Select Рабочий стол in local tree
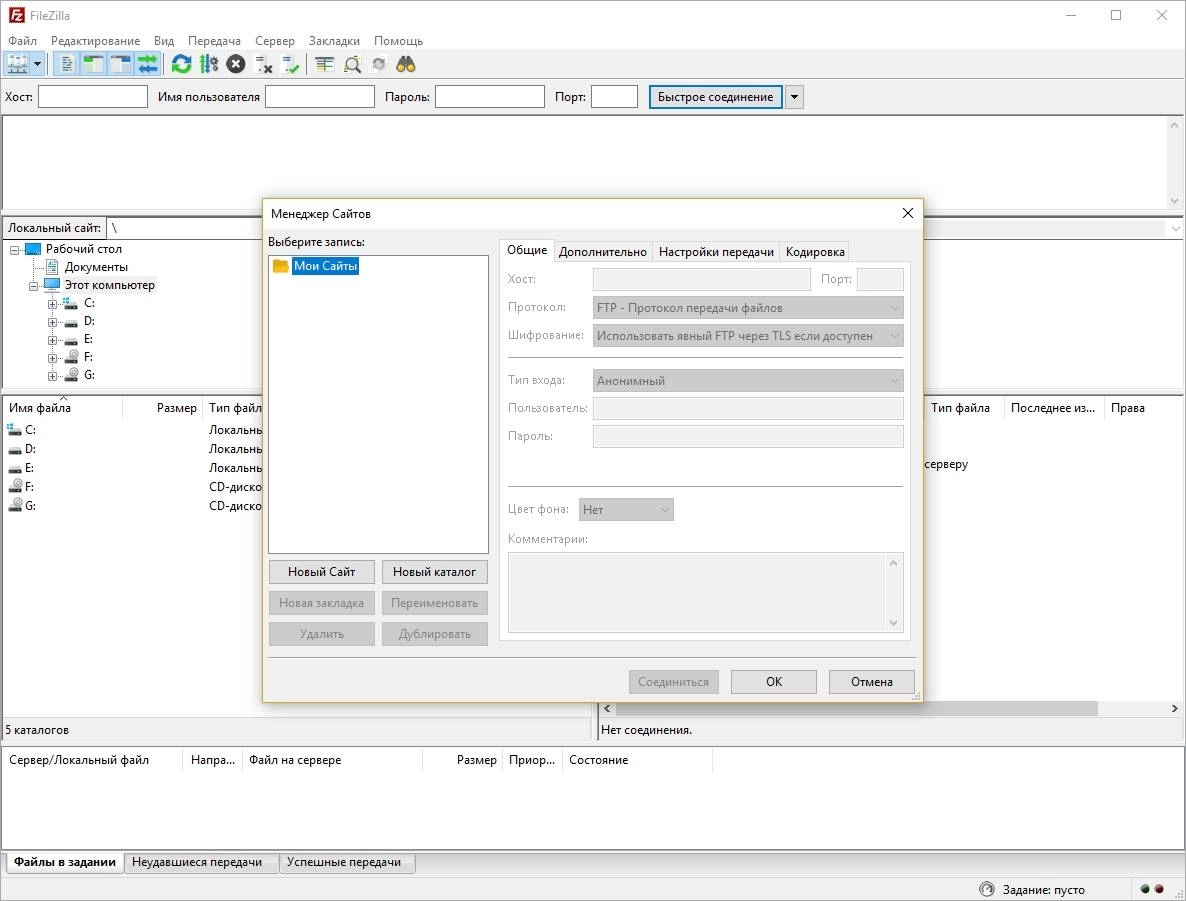 click(x=83, y=249)
